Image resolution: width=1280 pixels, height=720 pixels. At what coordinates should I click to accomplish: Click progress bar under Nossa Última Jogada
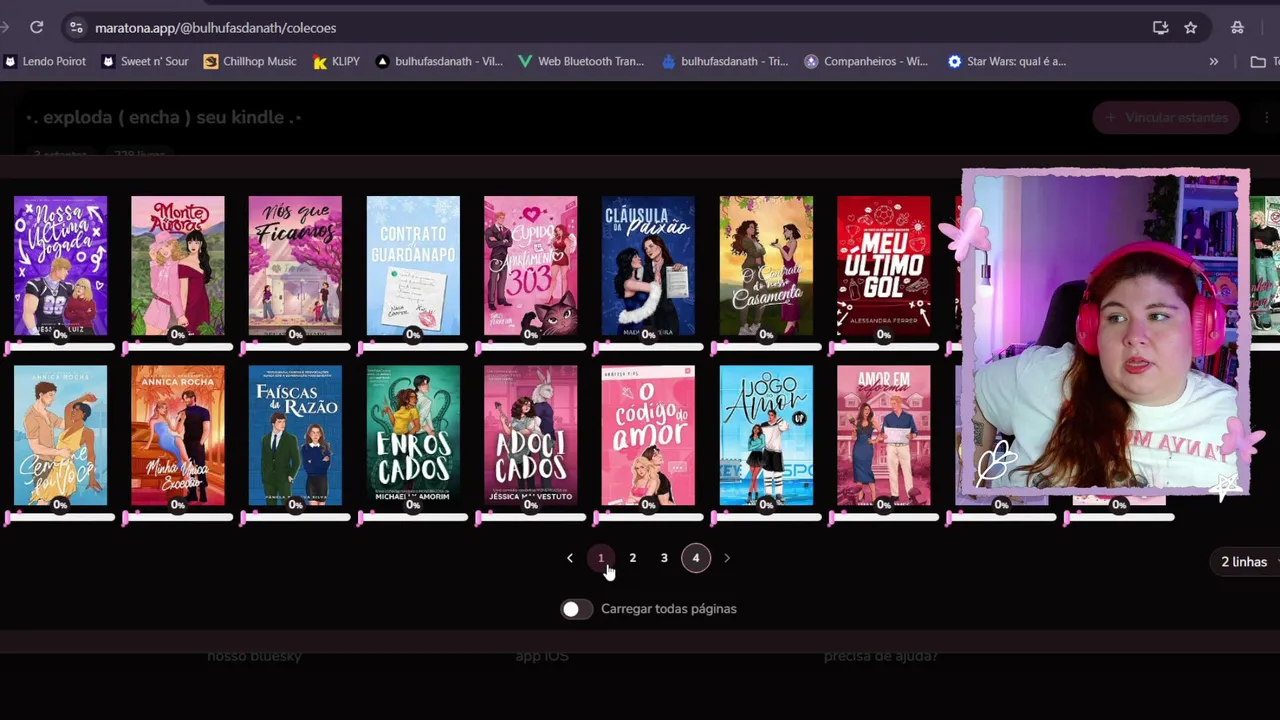(60, 347)
